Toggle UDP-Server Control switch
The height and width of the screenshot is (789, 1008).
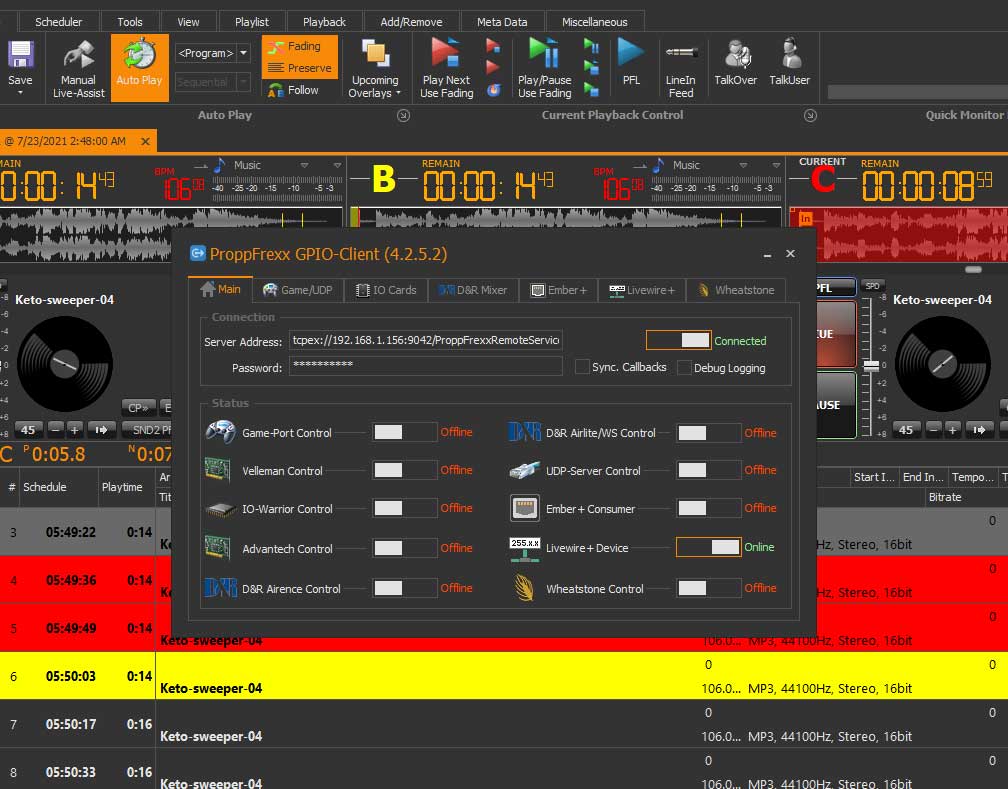click(x=708, y=470)
